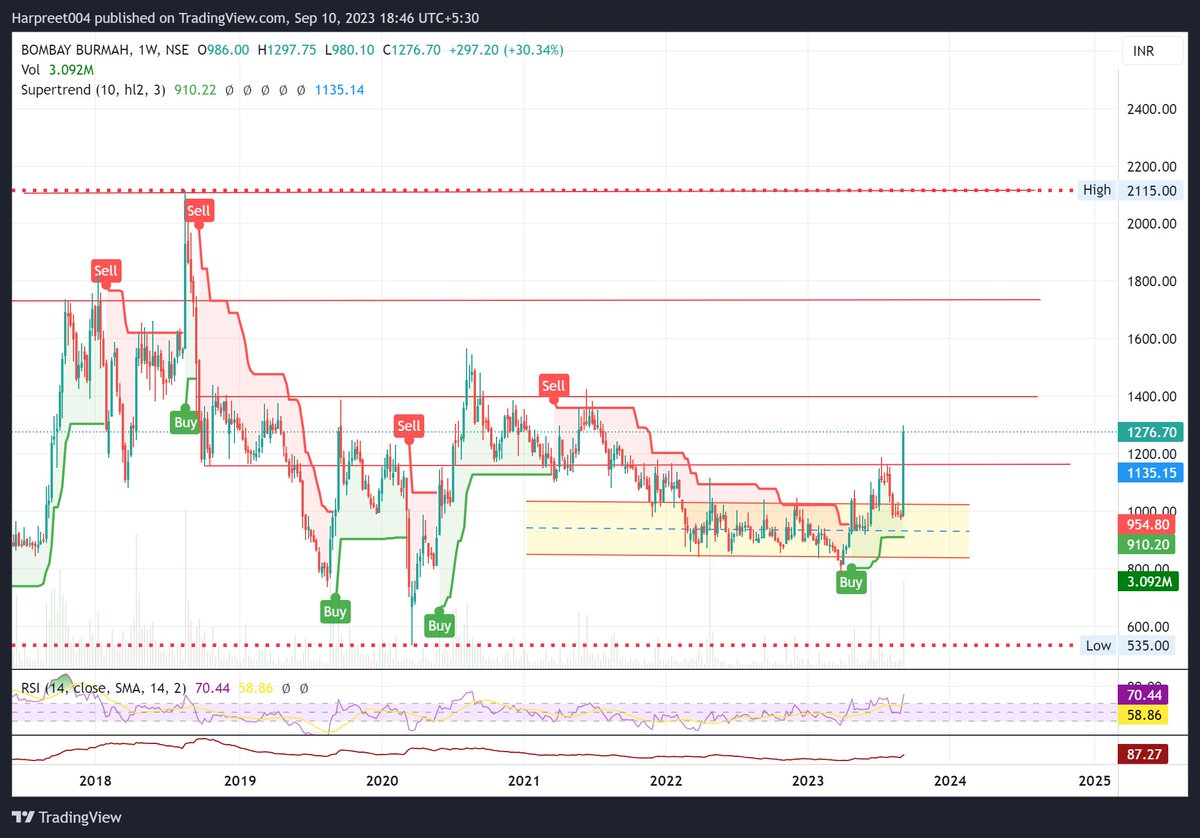
Task: Click the 2020 year on time axis
Action: tap(381, 780)
